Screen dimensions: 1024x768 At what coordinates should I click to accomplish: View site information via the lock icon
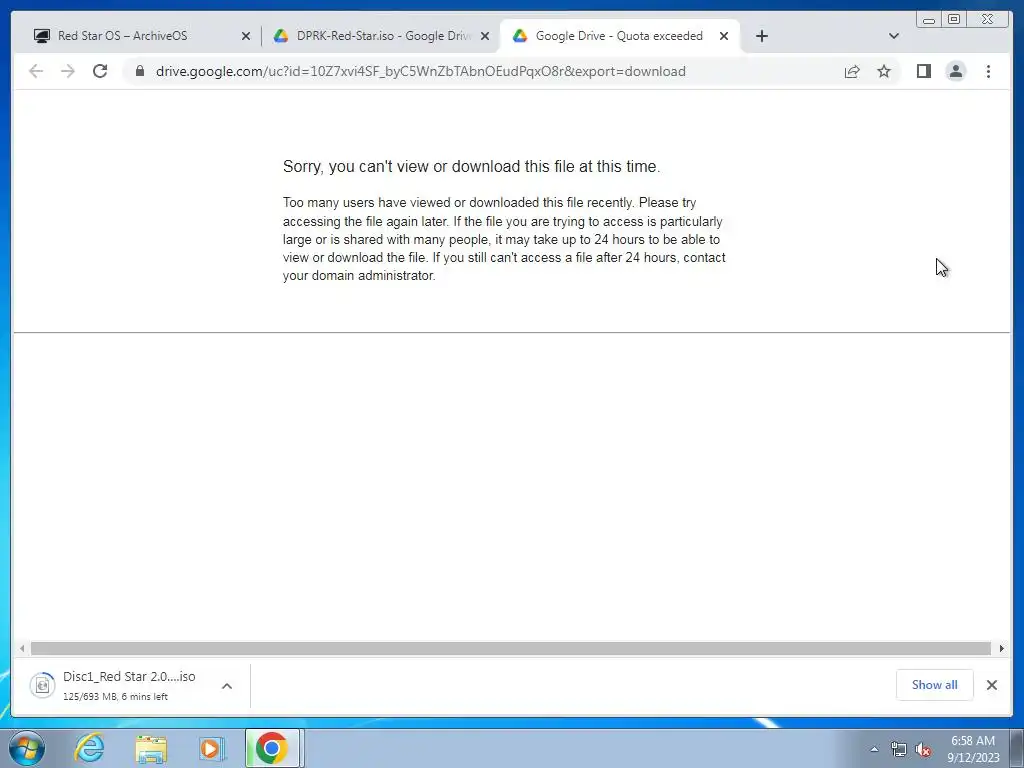pos(139,71)
